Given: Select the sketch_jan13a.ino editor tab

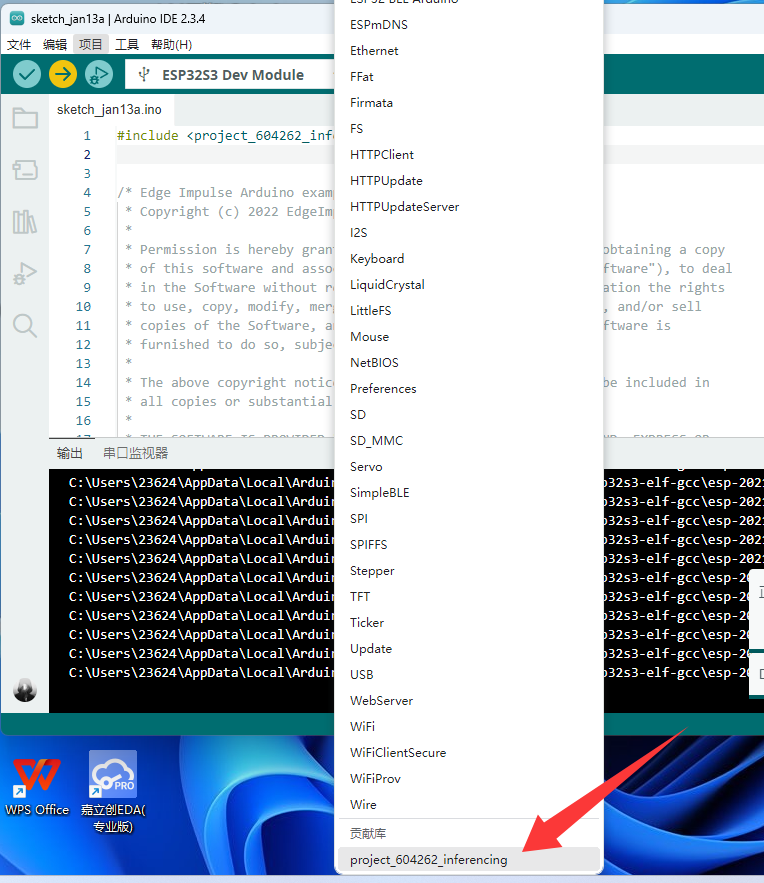Looking at the screenshot, I should tap(109, 109).
